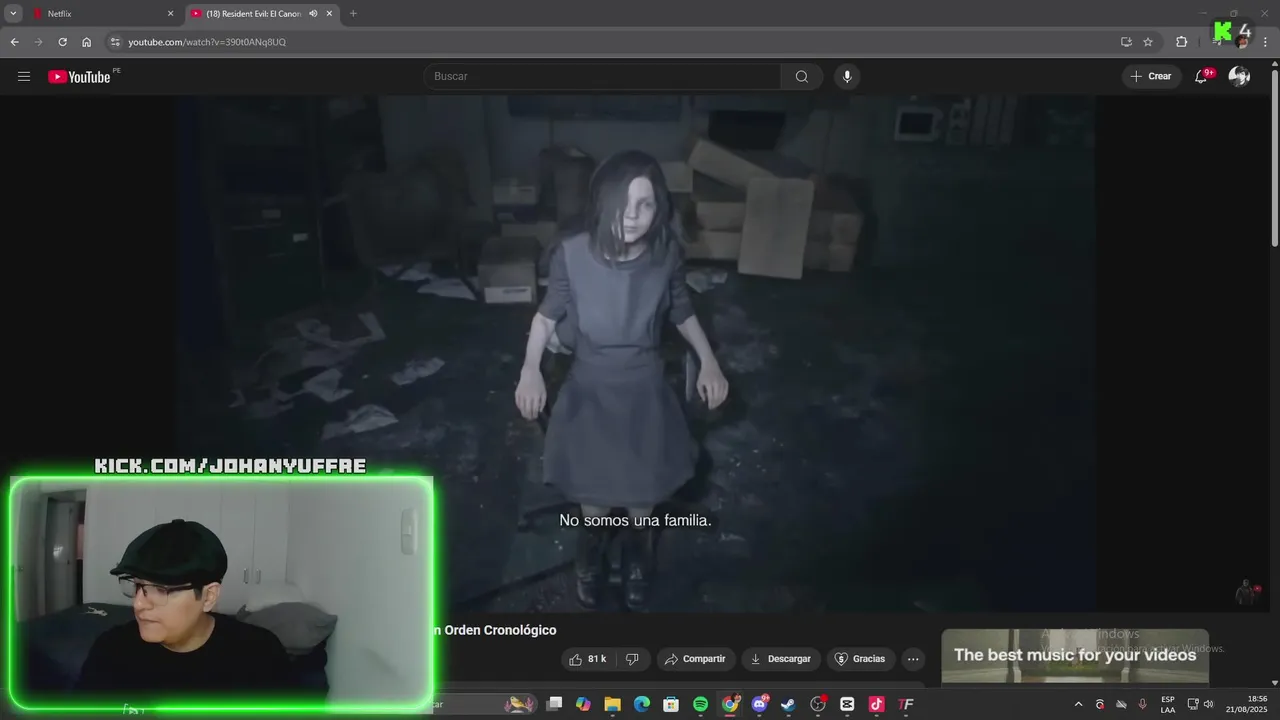Open File Explorer from the taskbar

pyautogui.click(x=612, y=704)
